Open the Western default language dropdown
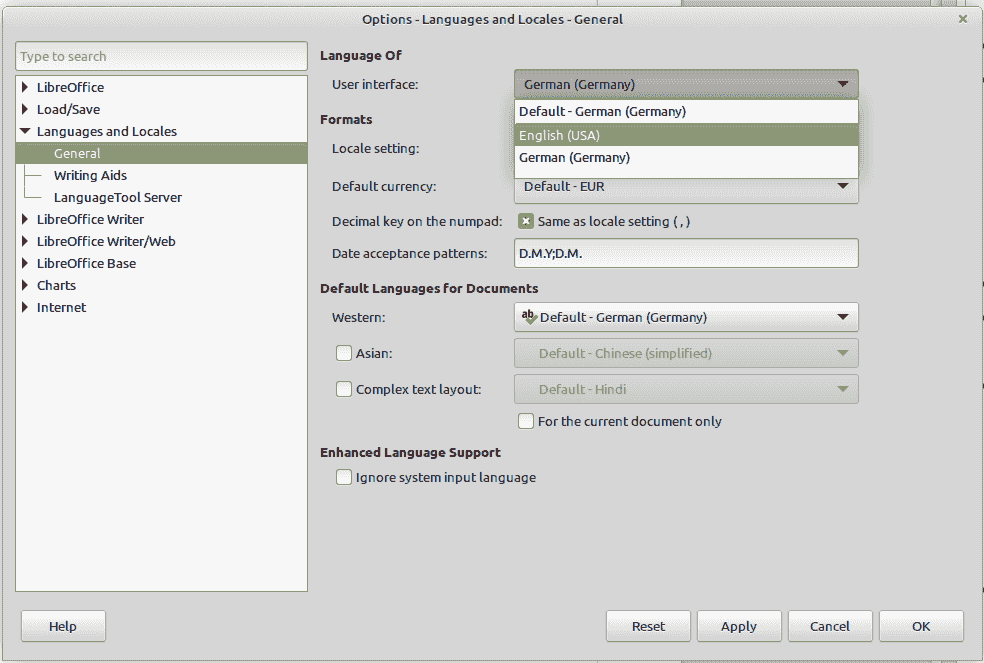The width and height of the screenshot is (984, 663). 686,318
